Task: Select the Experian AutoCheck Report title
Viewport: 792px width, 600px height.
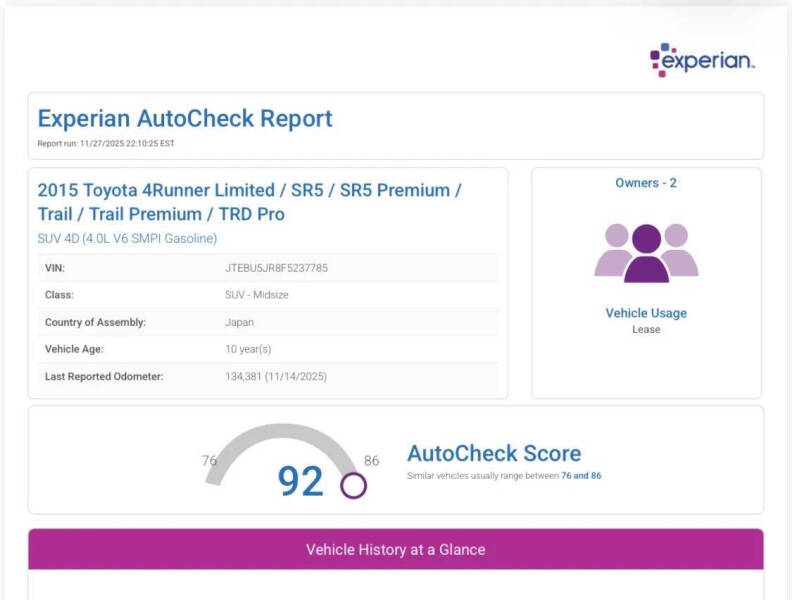Action: [185, 118]
